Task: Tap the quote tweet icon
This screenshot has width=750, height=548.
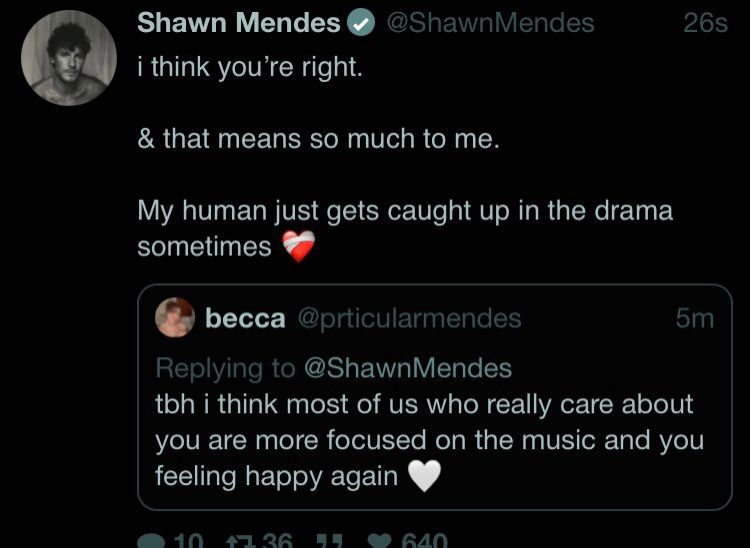Action: pos(330,542)
